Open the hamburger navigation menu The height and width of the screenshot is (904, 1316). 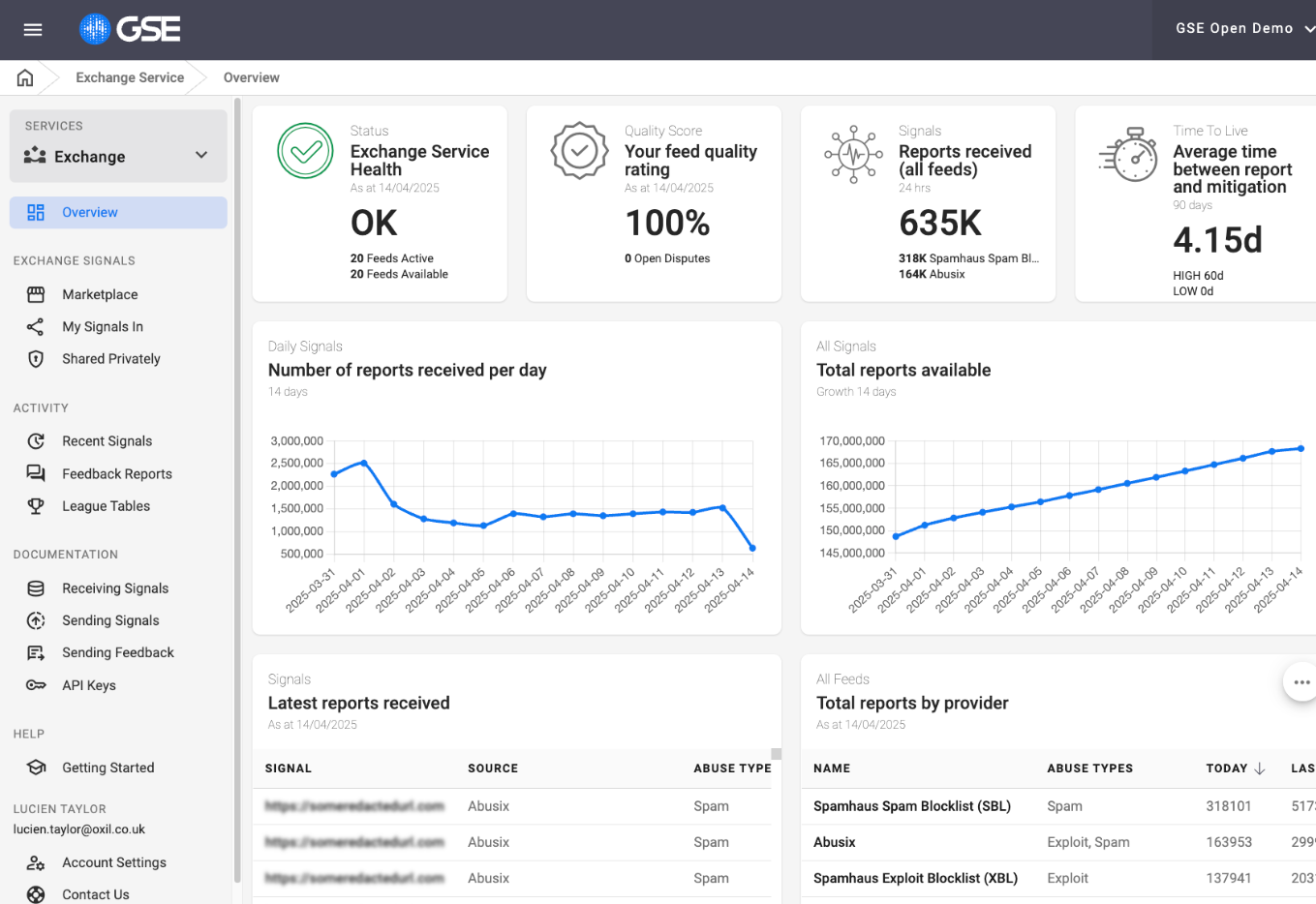tap(33, 30)
